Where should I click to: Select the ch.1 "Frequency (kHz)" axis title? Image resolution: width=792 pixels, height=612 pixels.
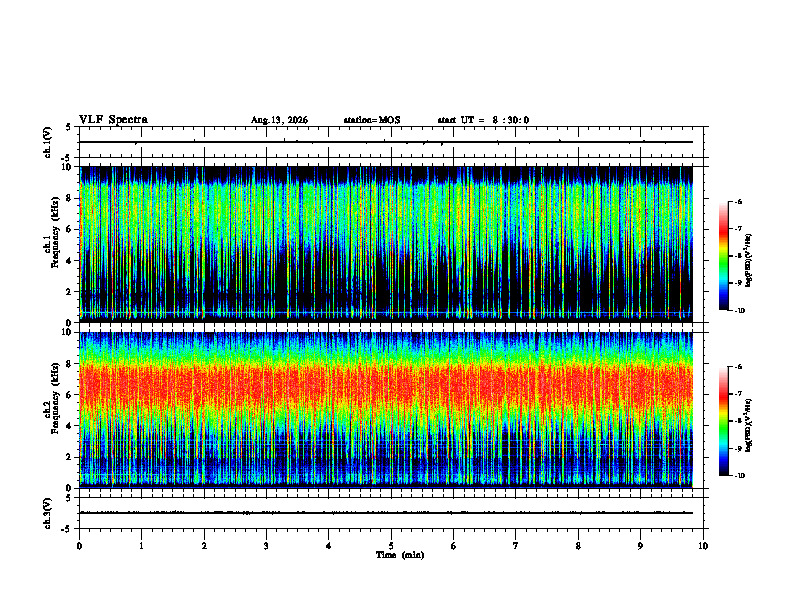tap(56, 231)
